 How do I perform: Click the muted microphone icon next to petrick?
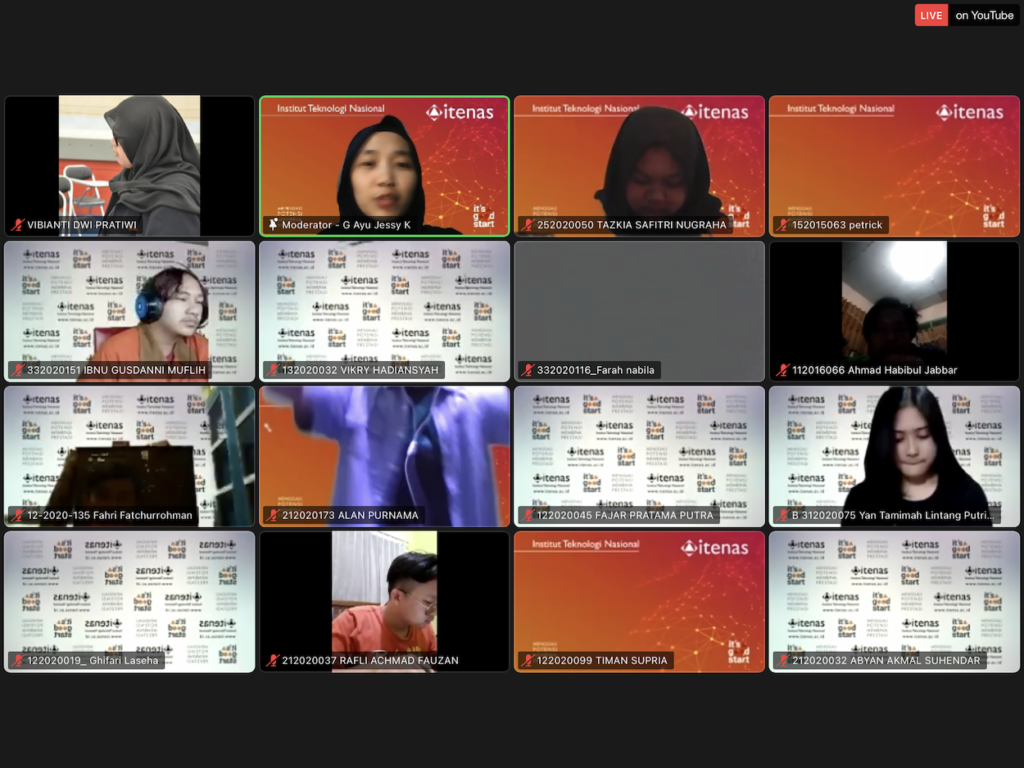(782, 225)
